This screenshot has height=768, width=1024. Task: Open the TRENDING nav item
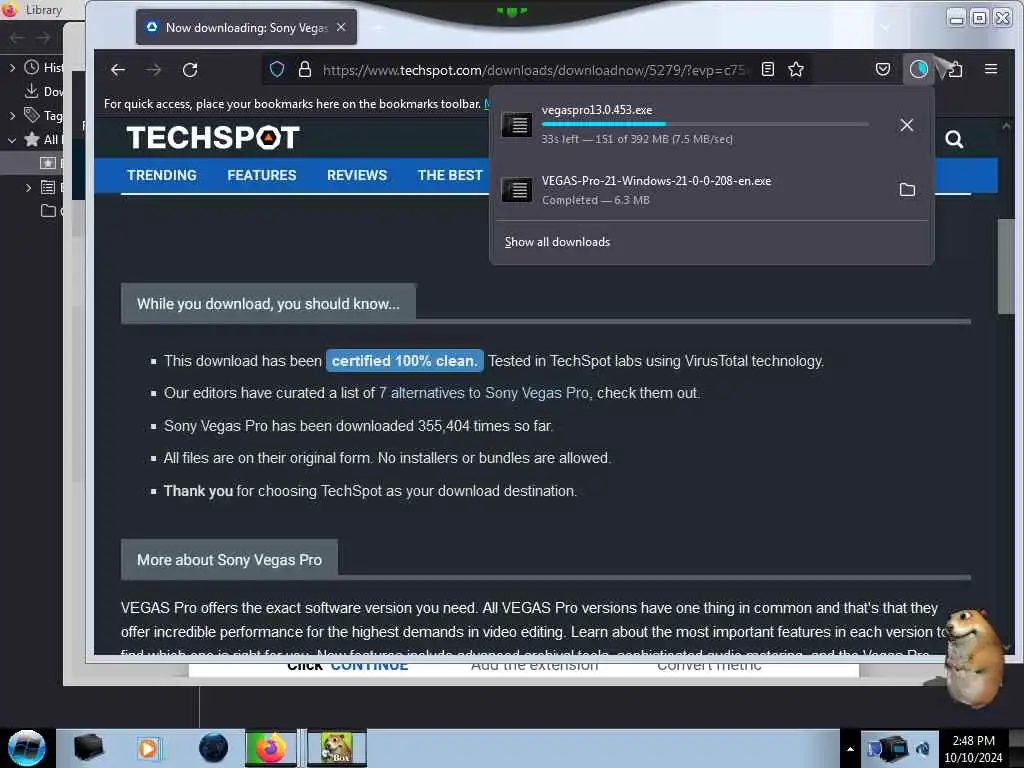click(x=162, y=175)
